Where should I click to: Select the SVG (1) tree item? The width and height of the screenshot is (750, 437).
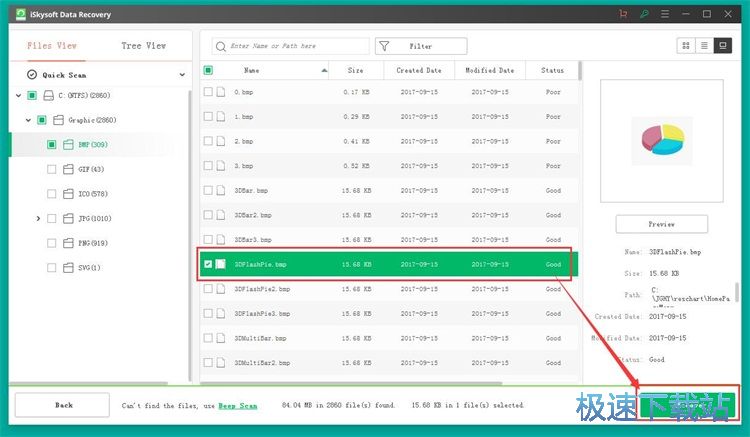click(x=89, y=268)
